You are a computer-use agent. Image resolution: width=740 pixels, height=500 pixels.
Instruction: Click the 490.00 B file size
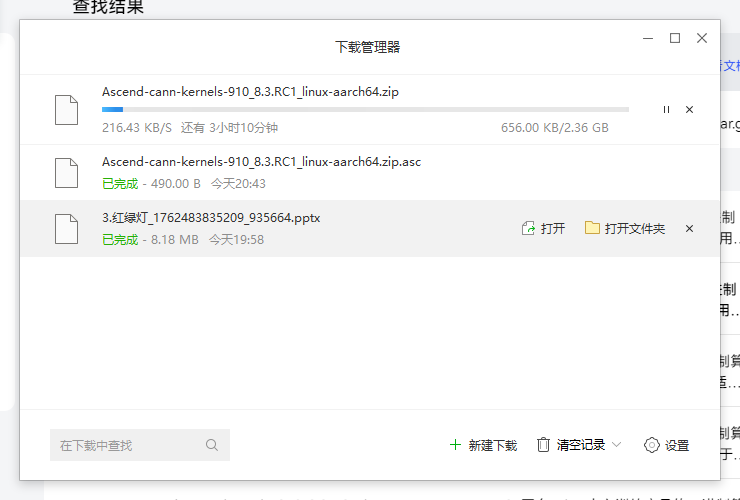click(176, 184)
